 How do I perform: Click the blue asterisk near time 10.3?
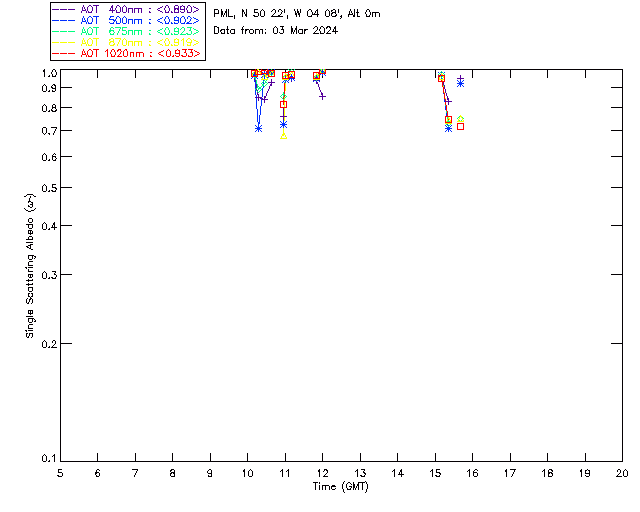click(258, 129)
